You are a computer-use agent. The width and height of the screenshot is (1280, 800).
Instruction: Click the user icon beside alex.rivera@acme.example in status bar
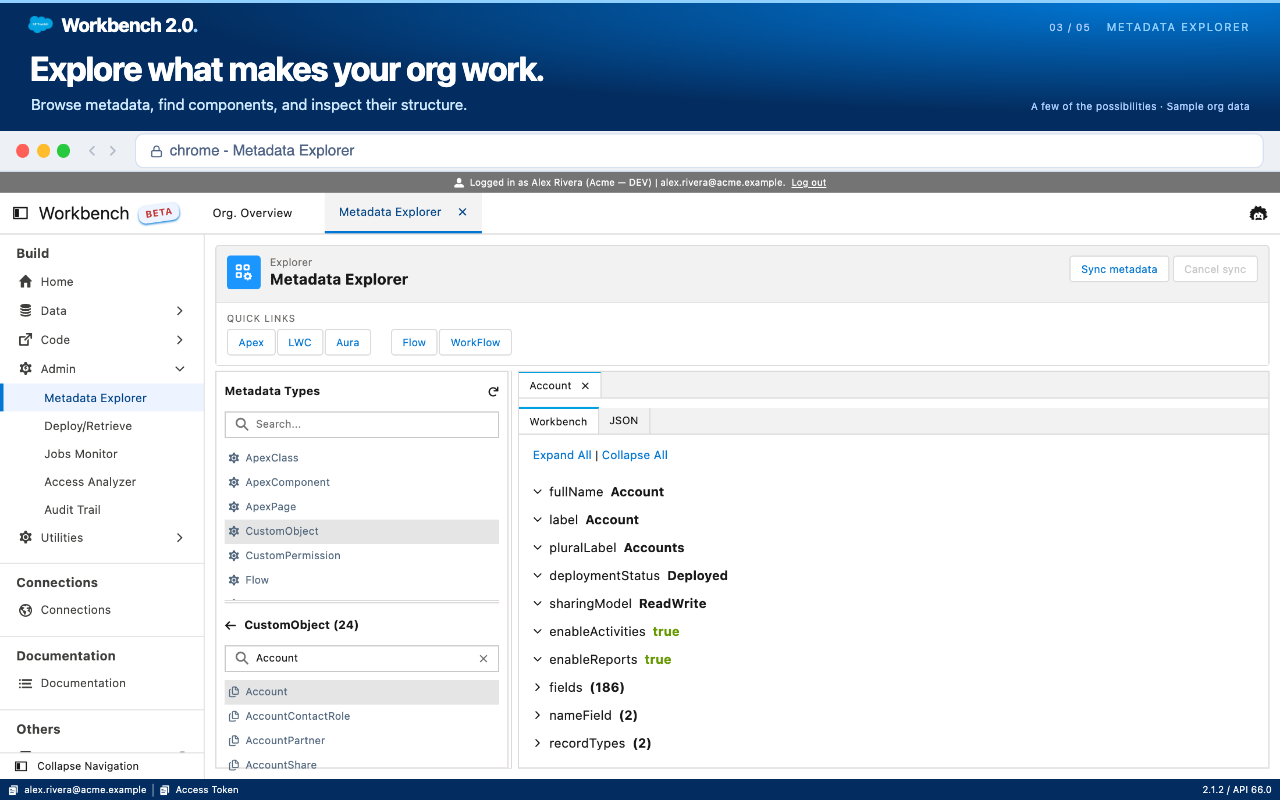(15, 790)
